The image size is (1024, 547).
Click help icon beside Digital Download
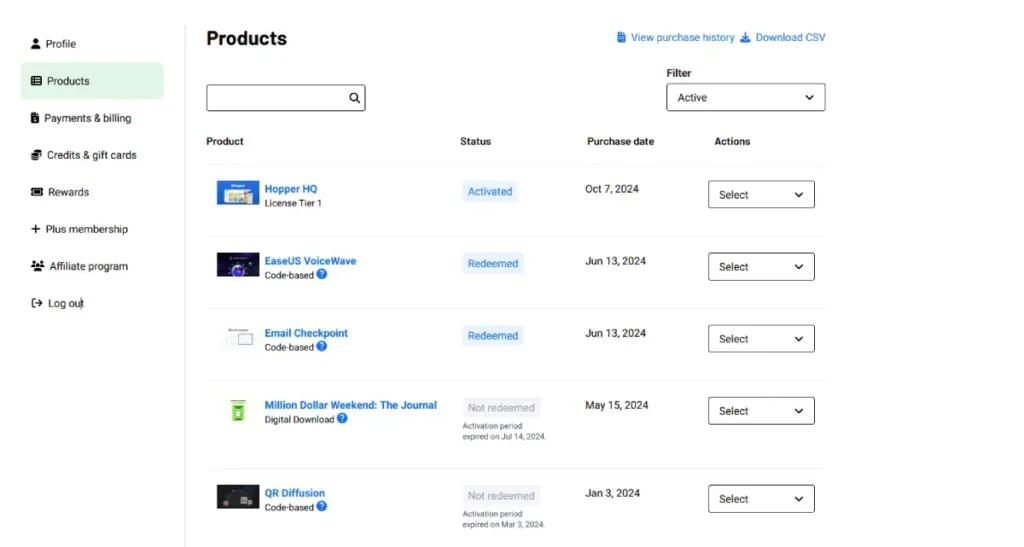(342, 418)
